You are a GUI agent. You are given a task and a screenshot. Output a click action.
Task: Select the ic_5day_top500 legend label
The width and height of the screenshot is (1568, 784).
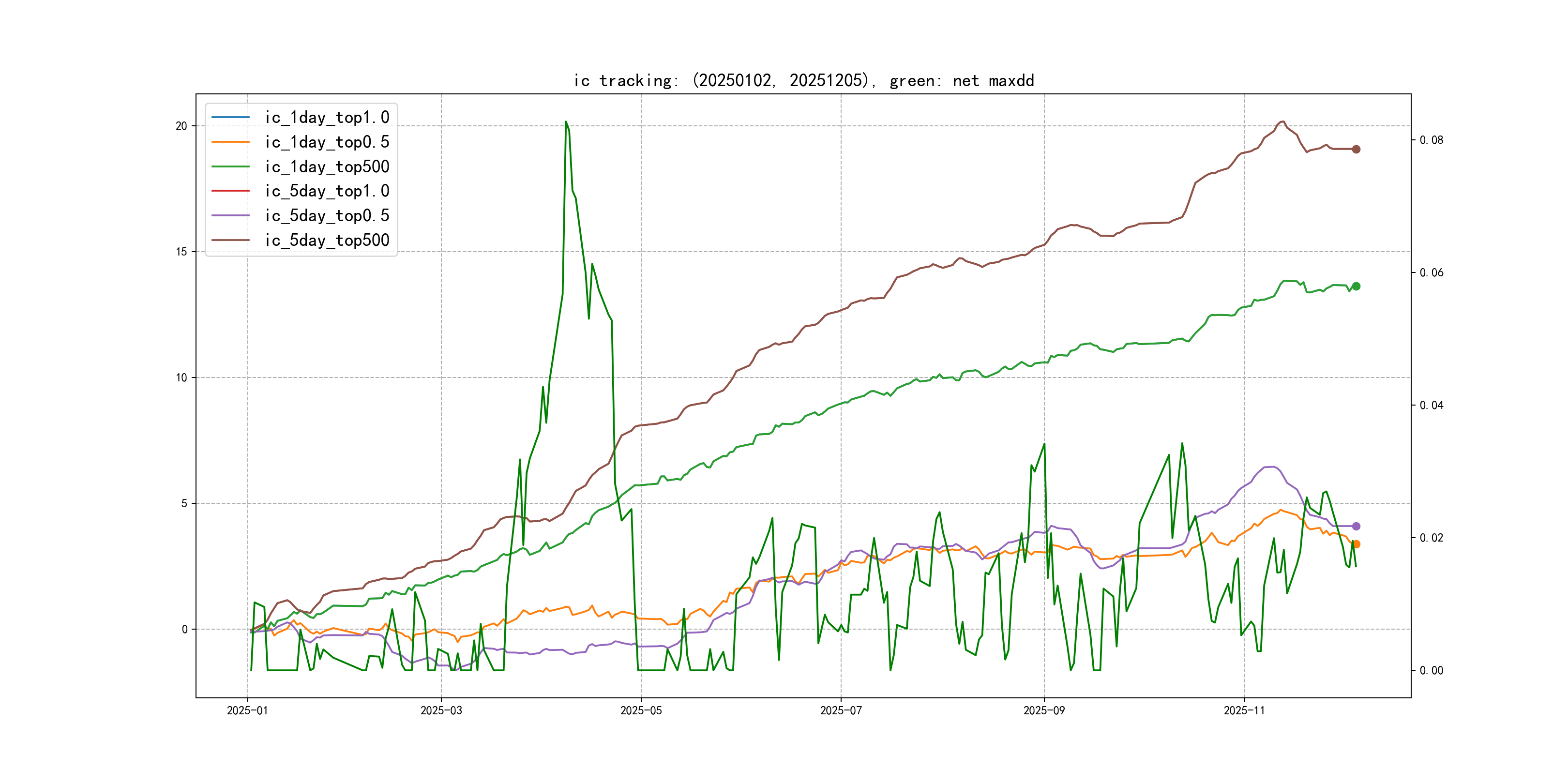point(327,240)
